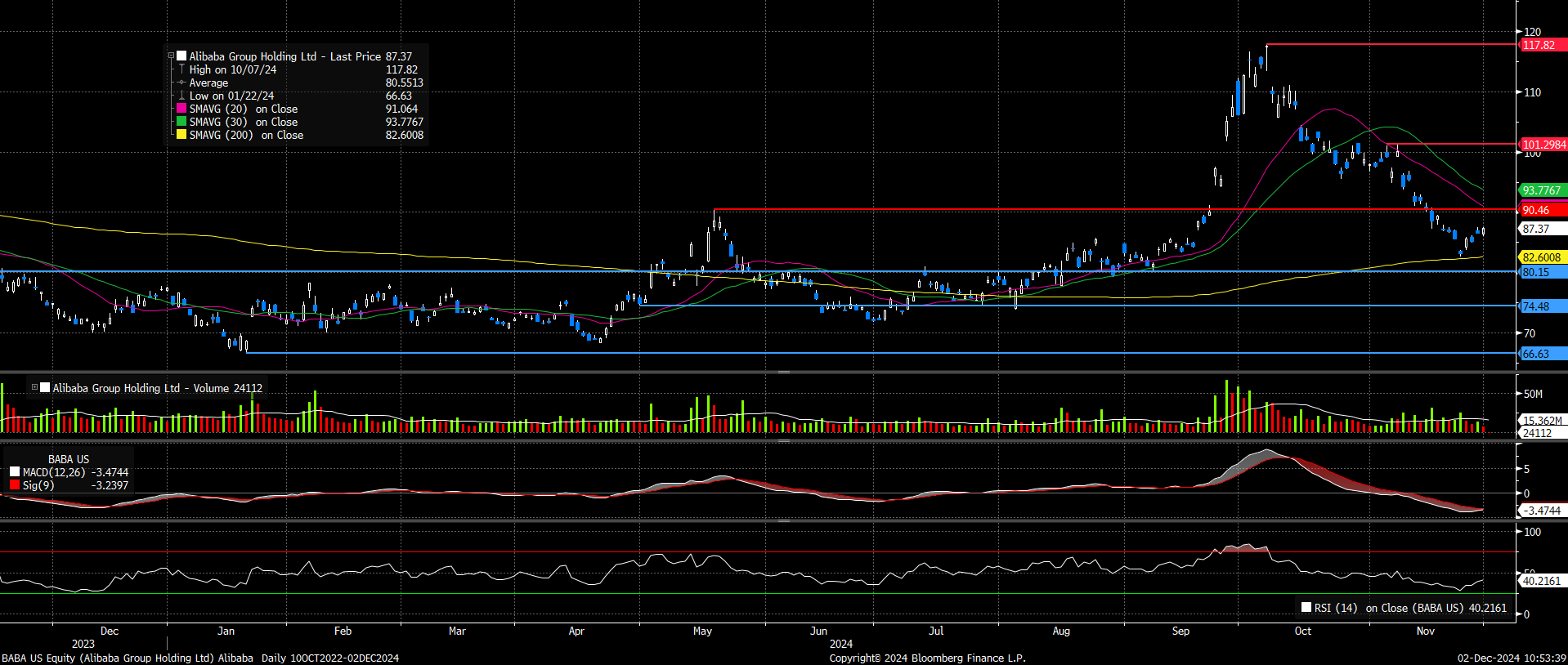Screen dimensions: 1568x665
Task: Select 'High on 10/07/24' legend row
Action: point(233,69)
